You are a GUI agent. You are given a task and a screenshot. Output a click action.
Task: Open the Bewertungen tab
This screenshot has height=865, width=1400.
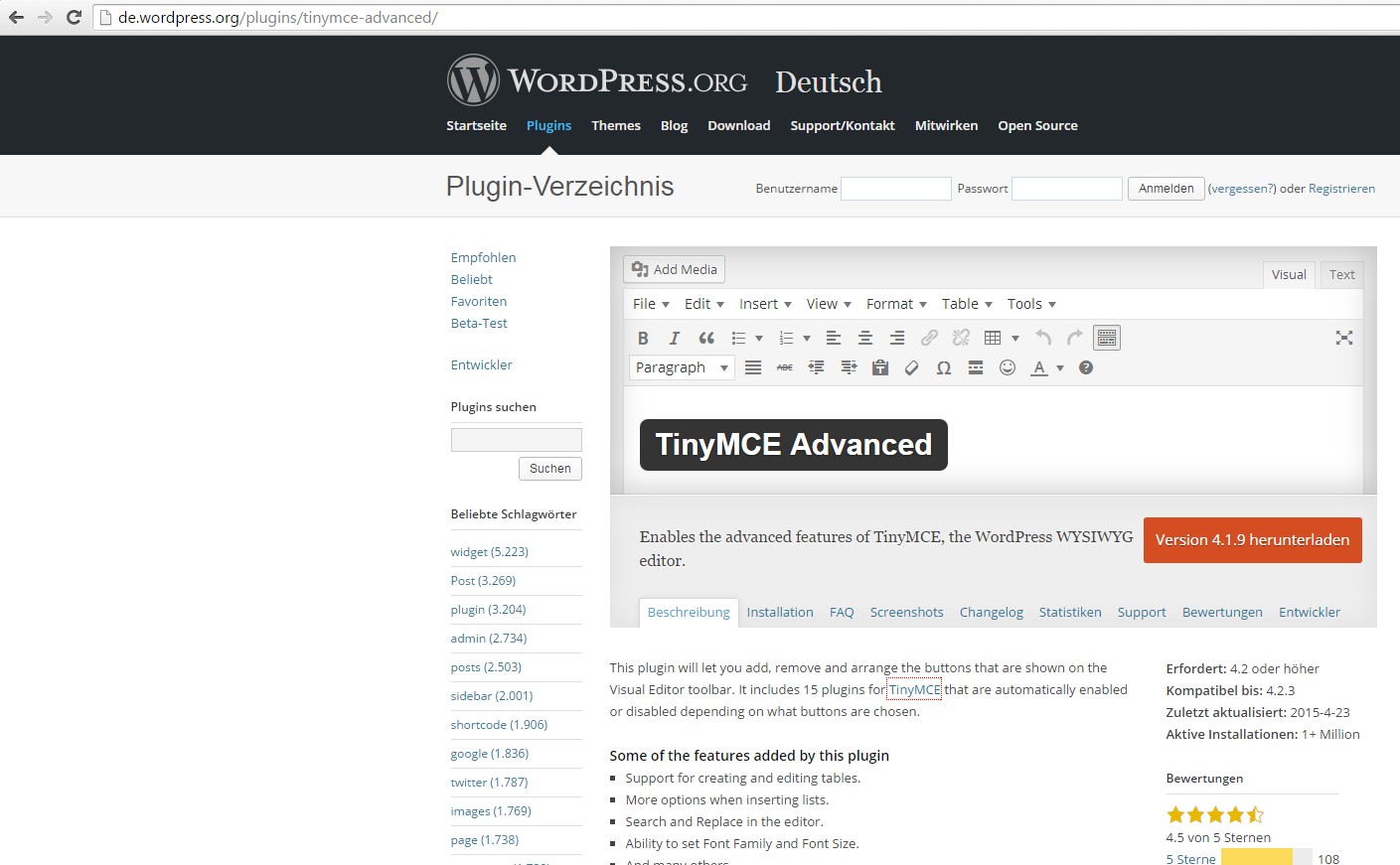pos(1222,613)
